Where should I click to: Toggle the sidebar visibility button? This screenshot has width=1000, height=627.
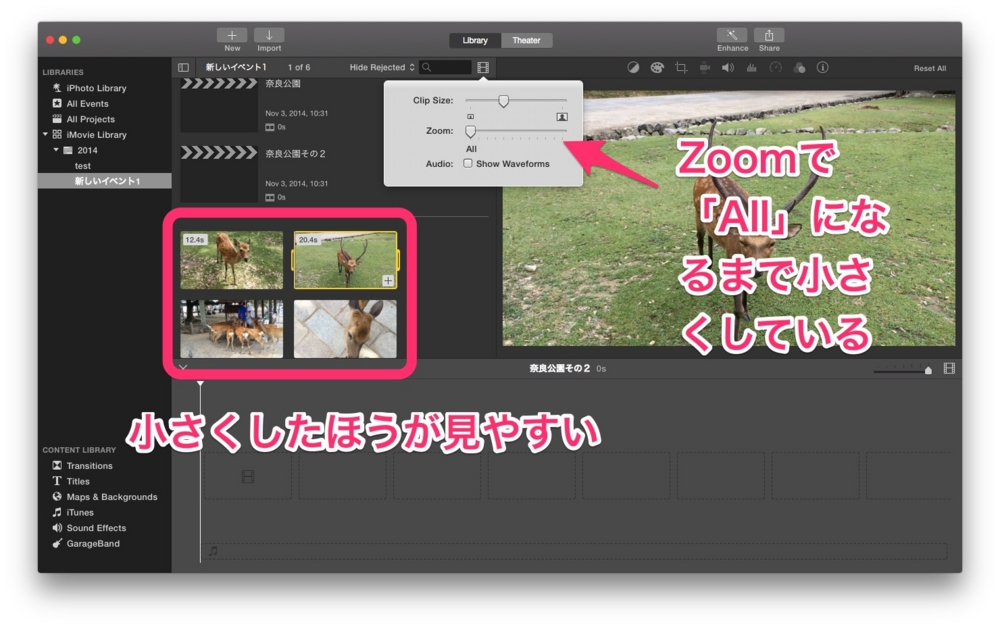tap(184, 67)
